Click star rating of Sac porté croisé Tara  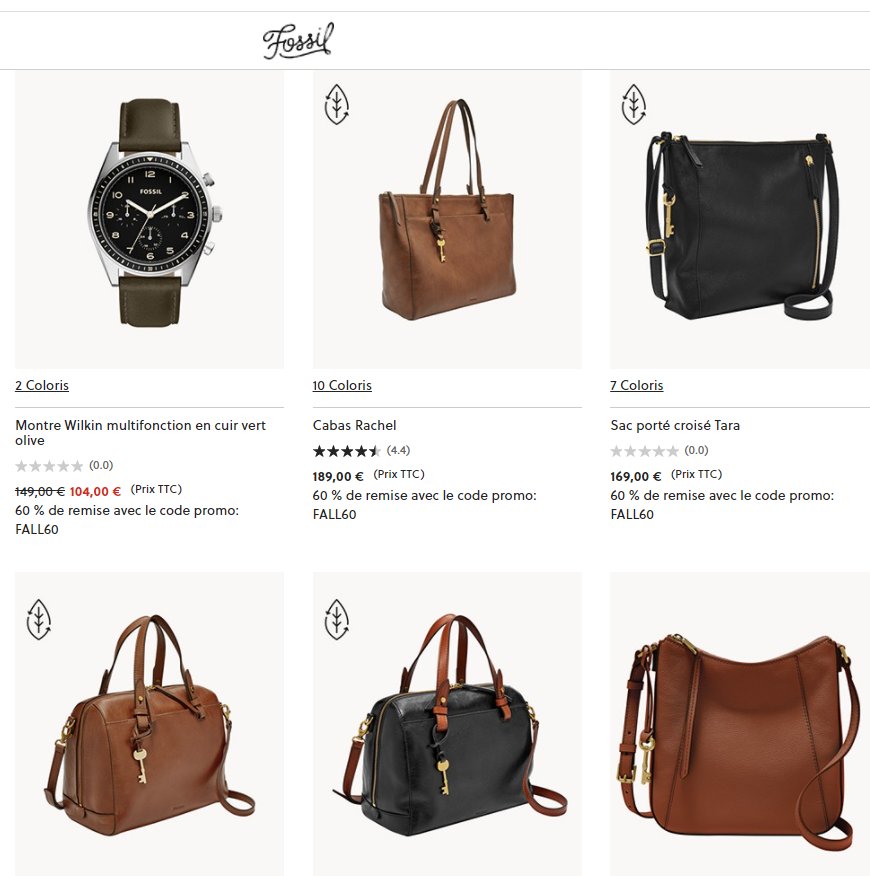tap(644, 451)
